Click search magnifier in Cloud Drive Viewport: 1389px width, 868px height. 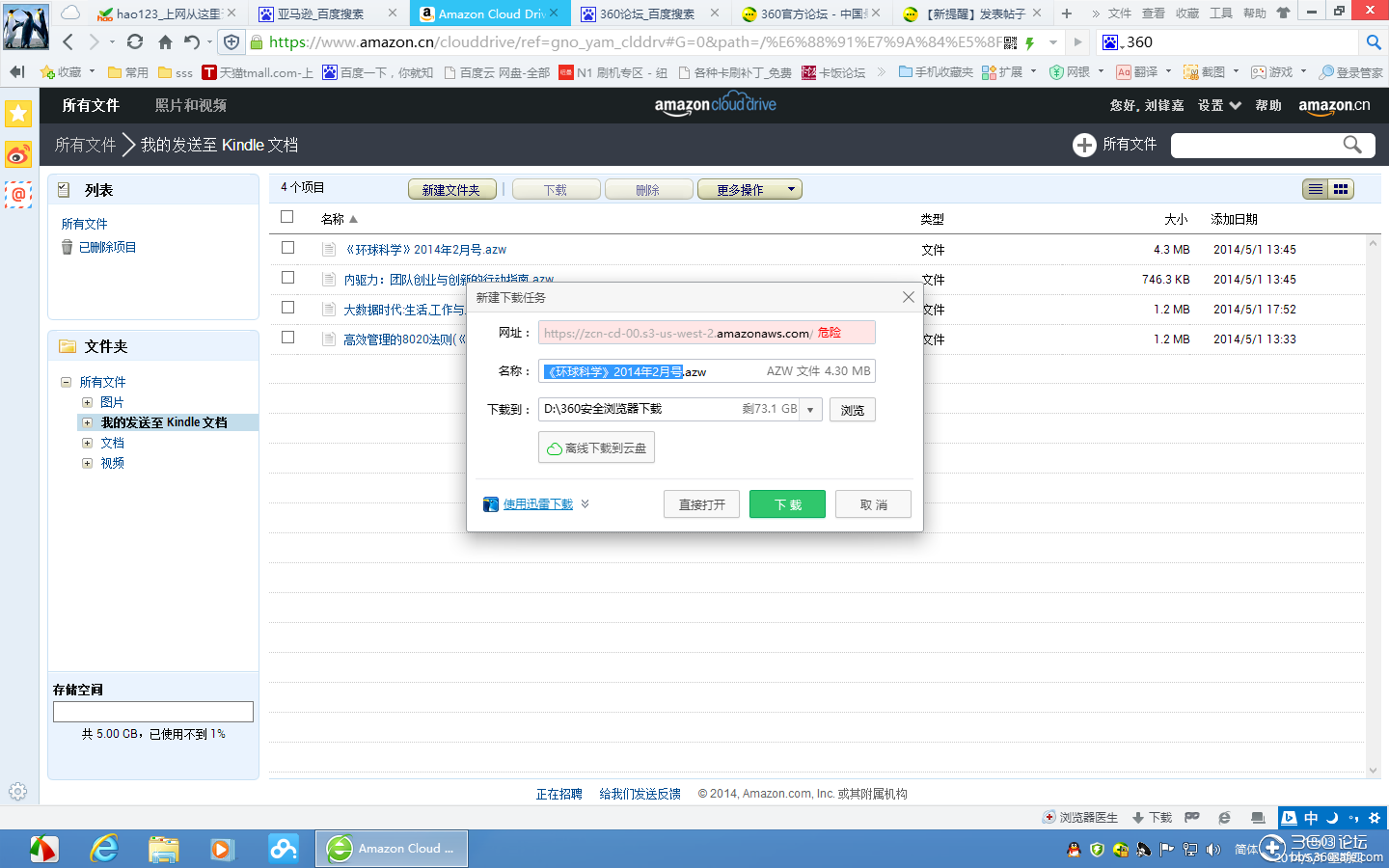(1352, 145)
